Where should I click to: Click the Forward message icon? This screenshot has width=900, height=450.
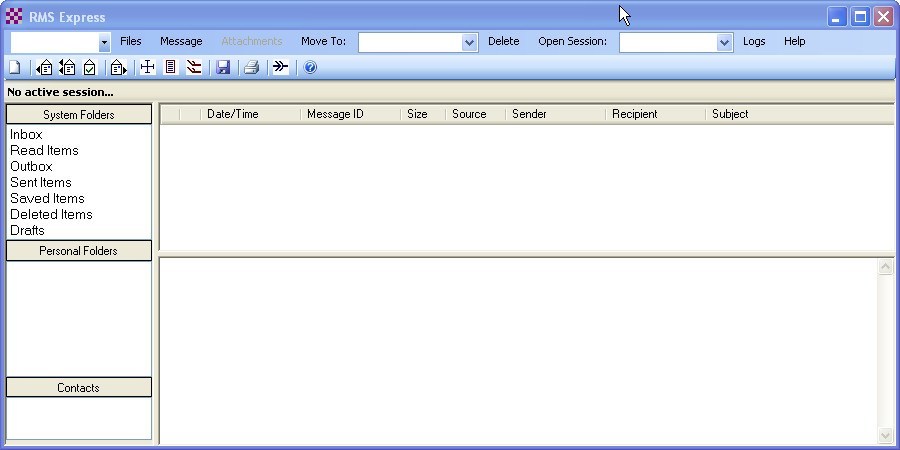click(118, 68)
